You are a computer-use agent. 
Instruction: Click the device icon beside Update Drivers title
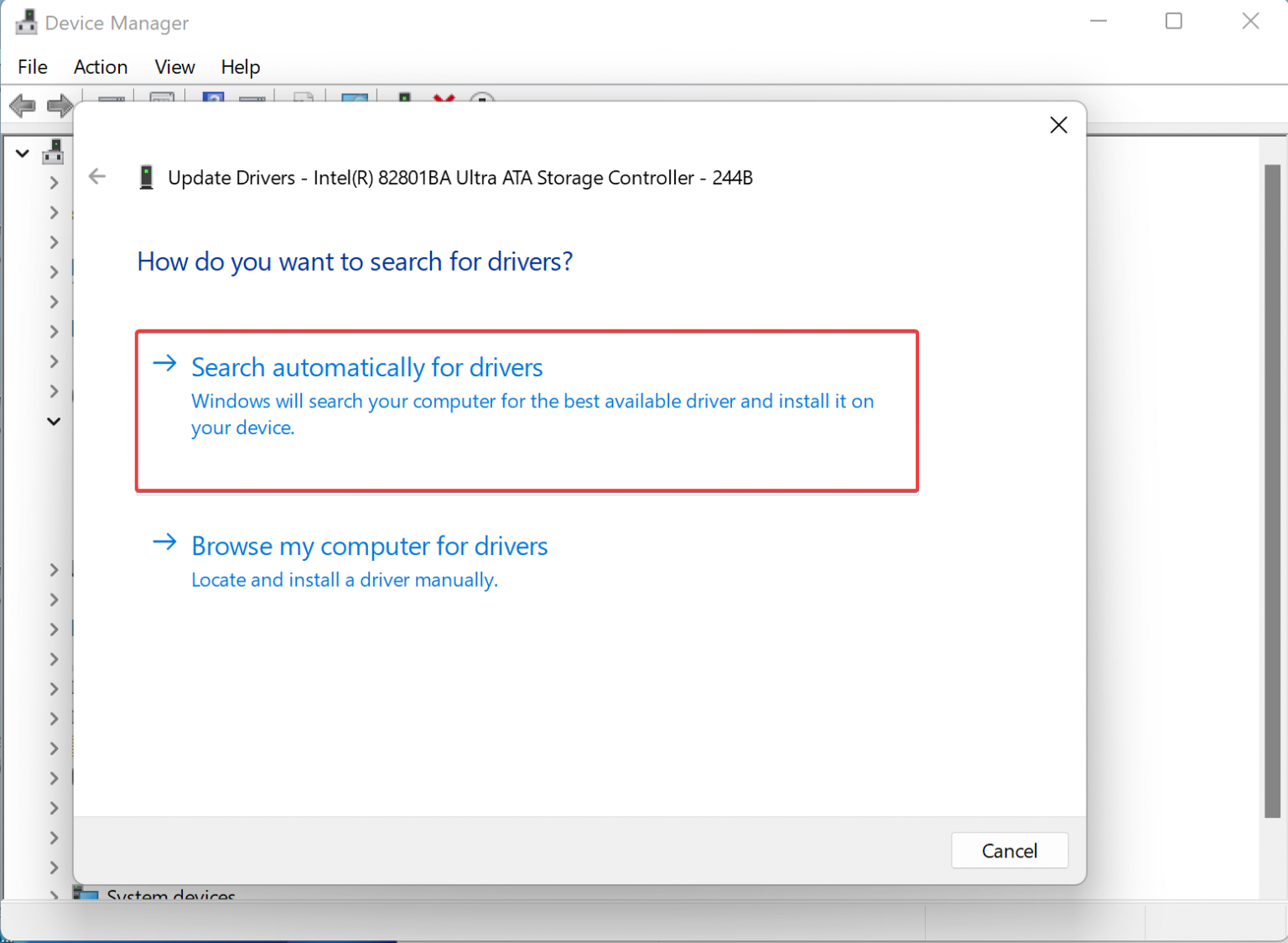click(147, 177)
